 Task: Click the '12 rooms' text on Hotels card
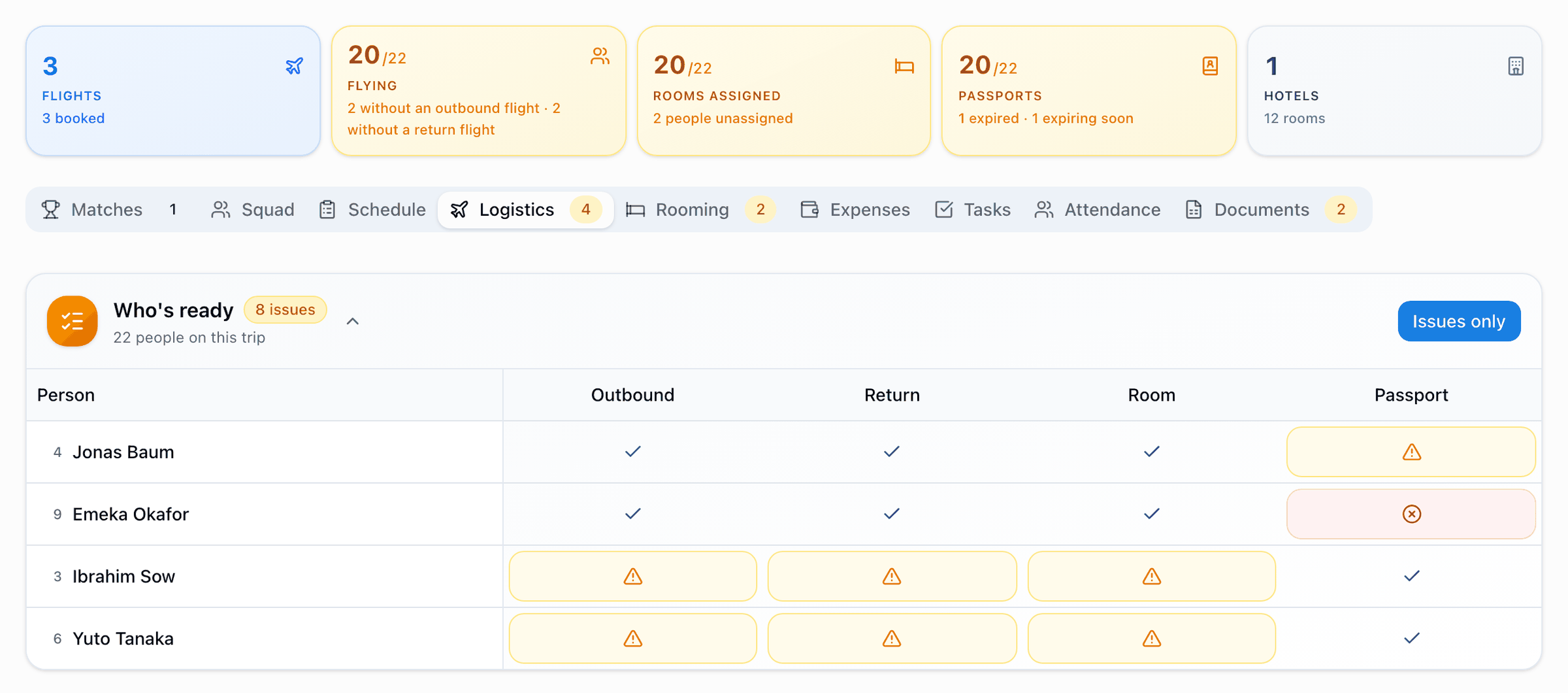(1294, 118)
